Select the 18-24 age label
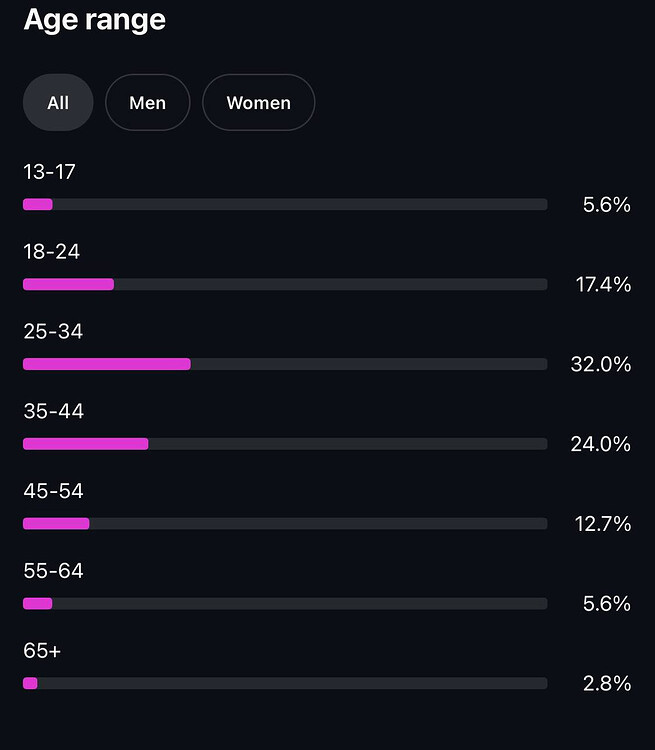This screenshot has height=750, width=655. click(51, 252)
